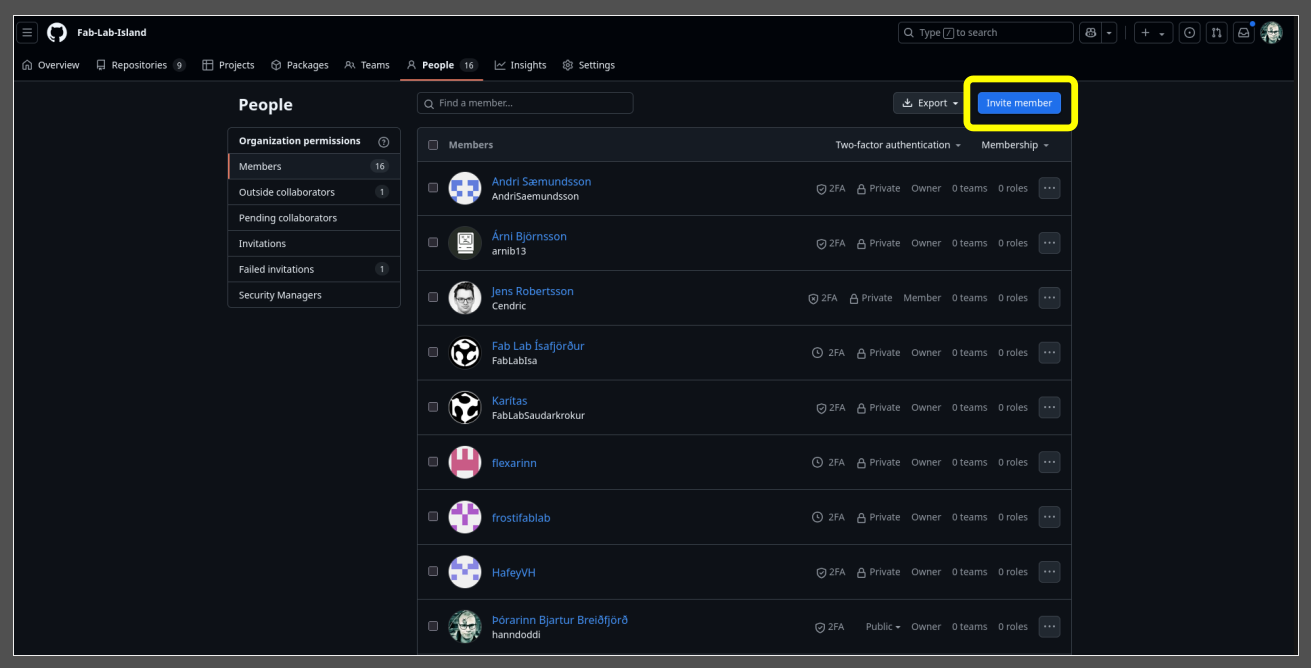The height and width of the screenshot is (668, 1311).
Task: Select the checkbox for Andri Sæmundsson
Action: coord(433,188)
